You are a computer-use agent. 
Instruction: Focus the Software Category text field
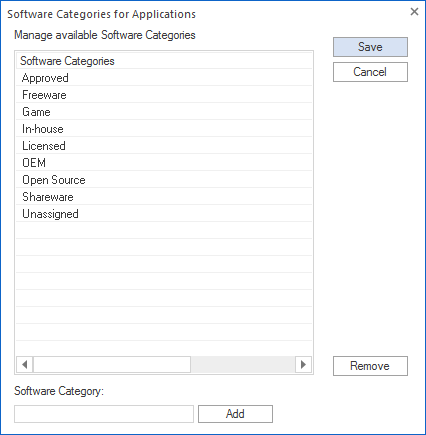[104, 414]
